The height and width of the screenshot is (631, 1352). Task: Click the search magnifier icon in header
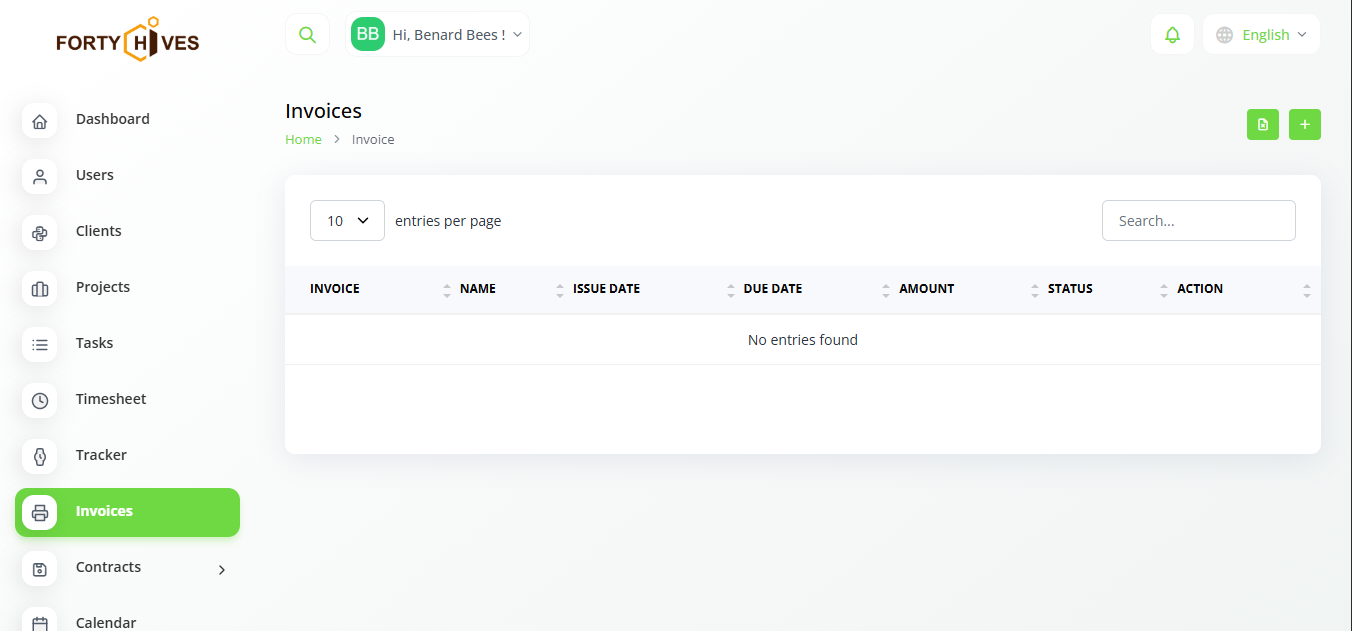pyautogui.click(x=307, y=35)
